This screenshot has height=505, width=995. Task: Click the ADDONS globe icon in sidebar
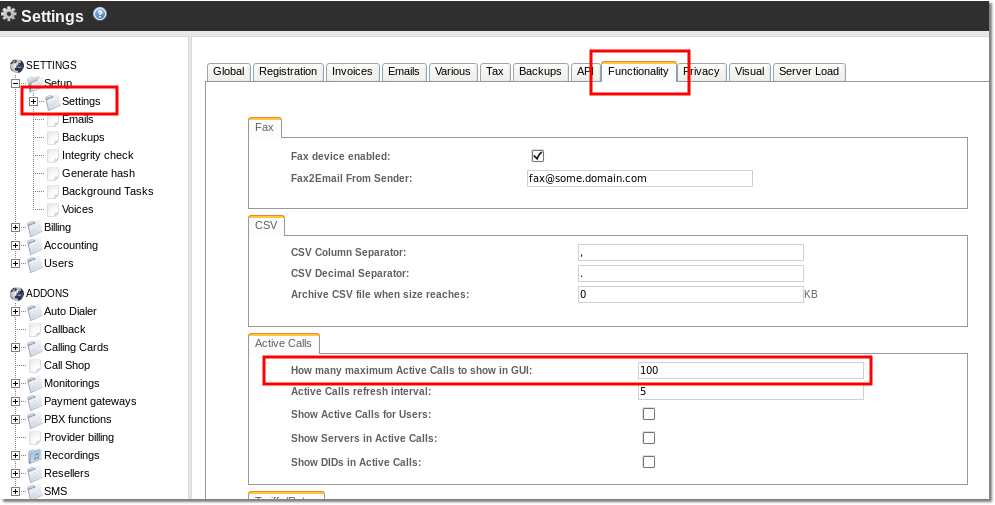tap(17, 294)
